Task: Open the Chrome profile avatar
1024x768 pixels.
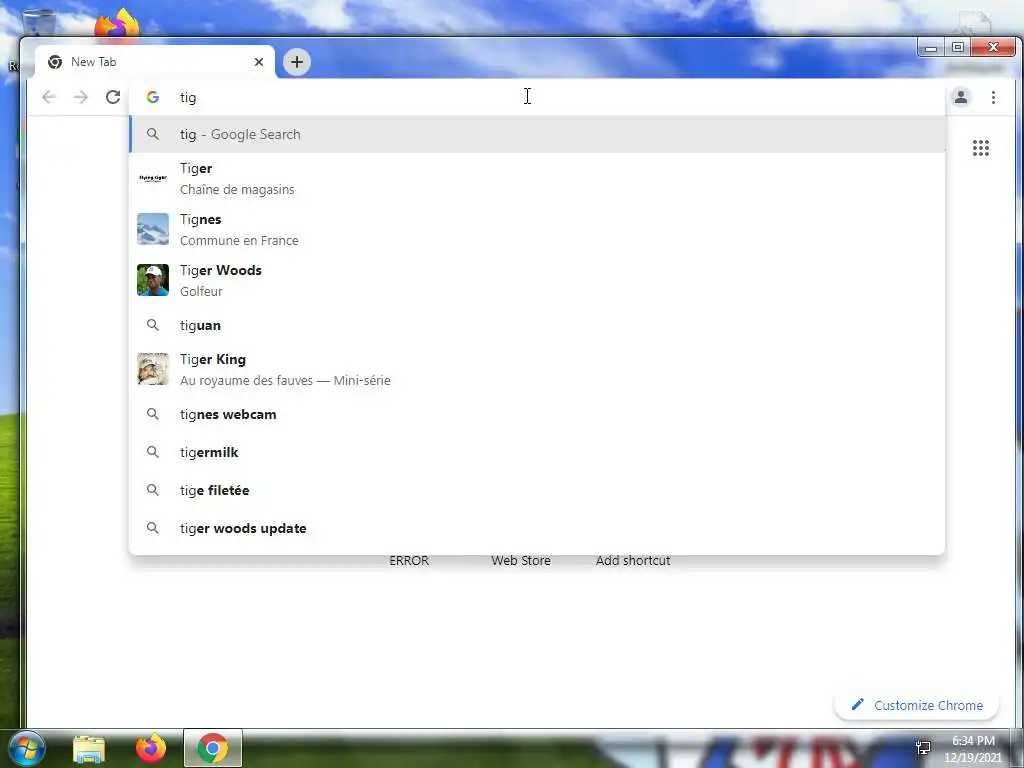Action: 961,97
